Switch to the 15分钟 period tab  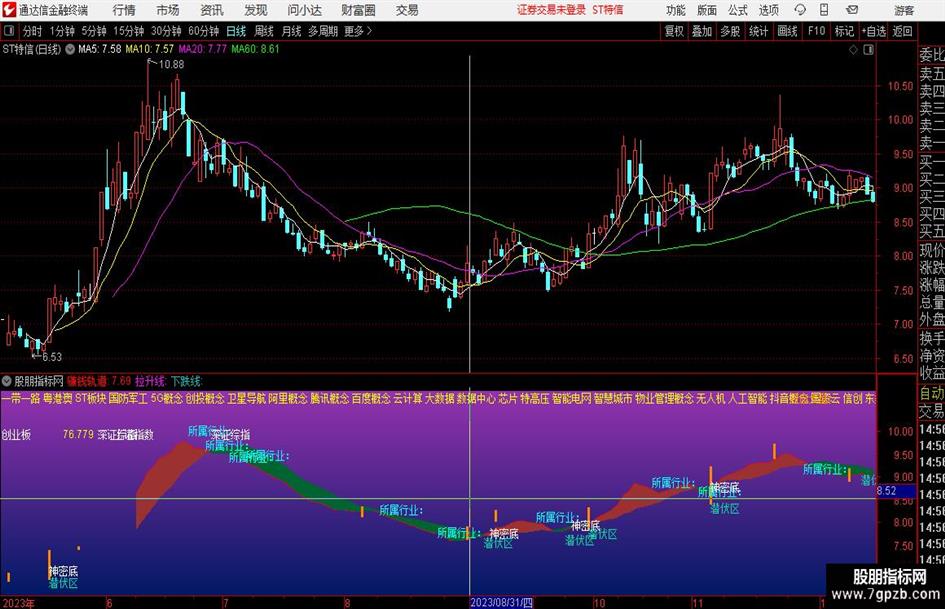point(129,31)
